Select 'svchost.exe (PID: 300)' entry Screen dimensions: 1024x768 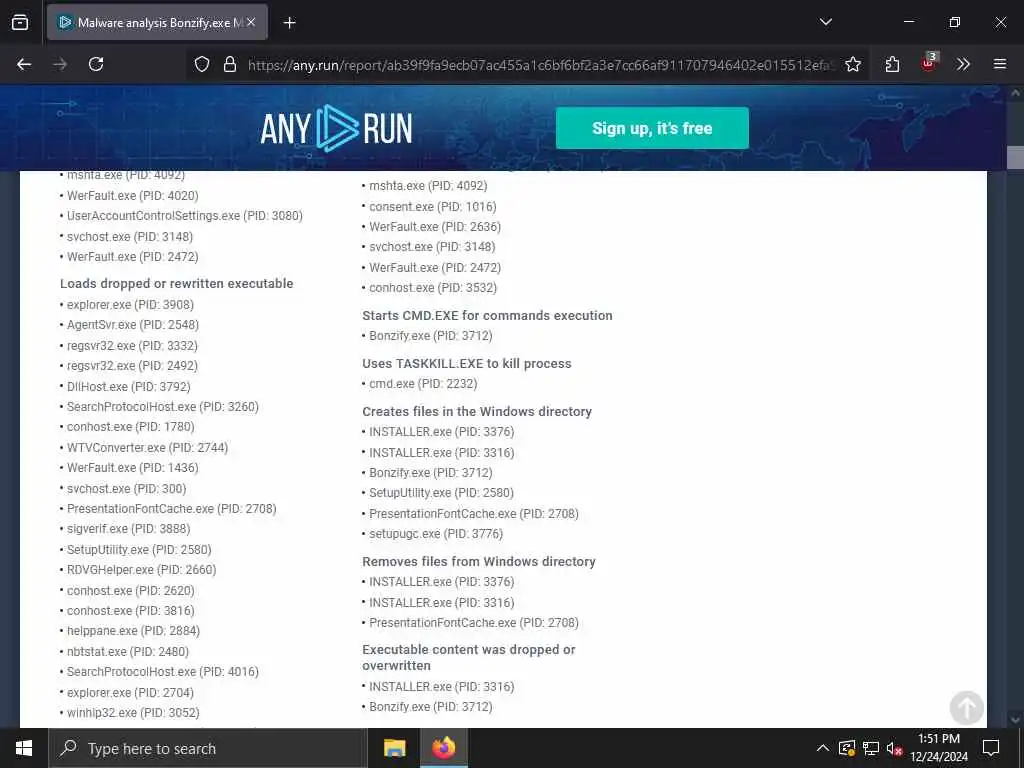point(126,488)
